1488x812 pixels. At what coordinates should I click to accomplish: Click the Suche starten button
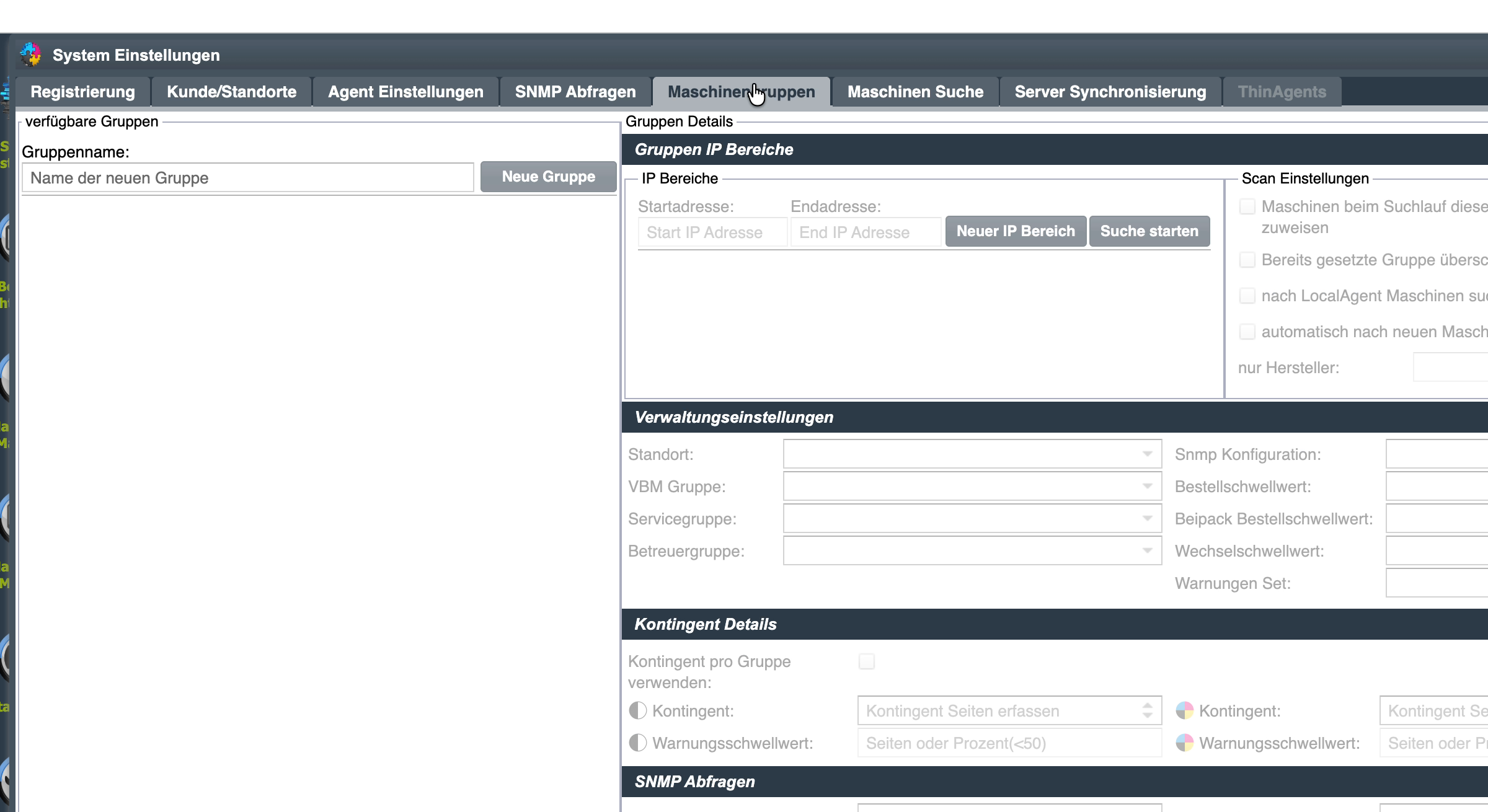(x=1149, y=231)
